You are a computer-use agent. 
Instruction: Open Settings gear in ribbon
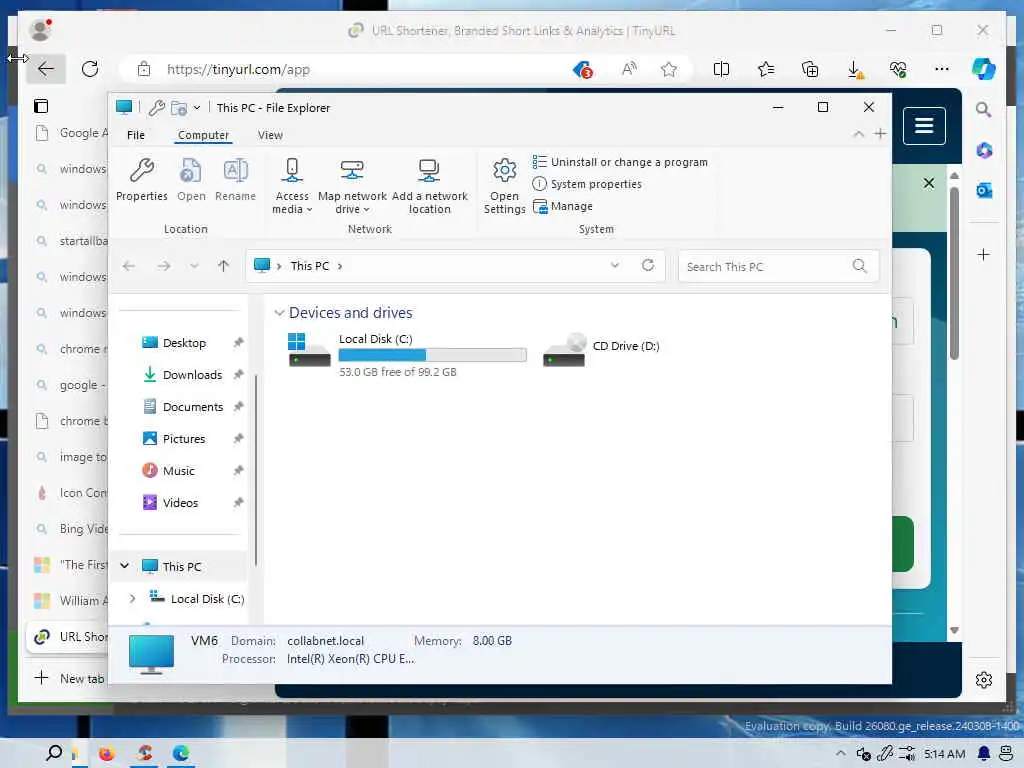[x=504, y=186]
